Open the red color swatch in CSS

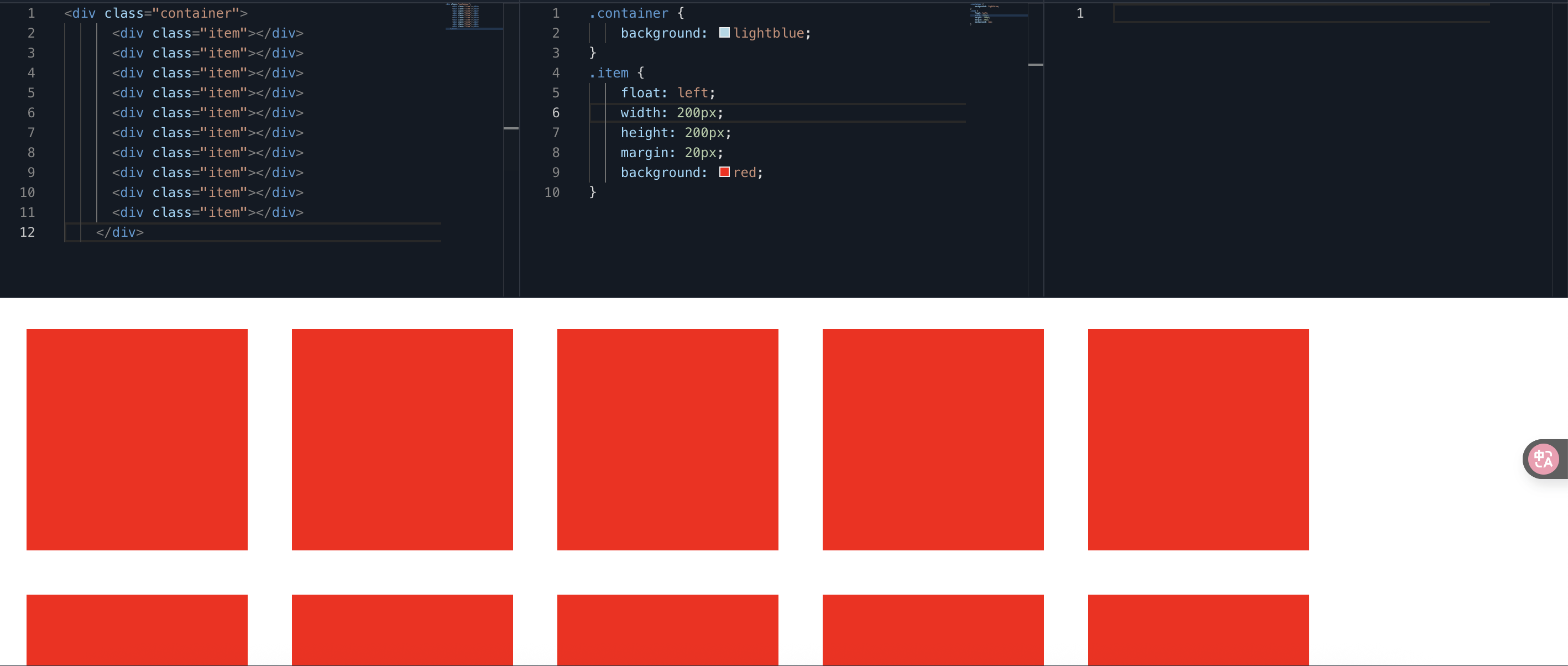click(724, 172)
